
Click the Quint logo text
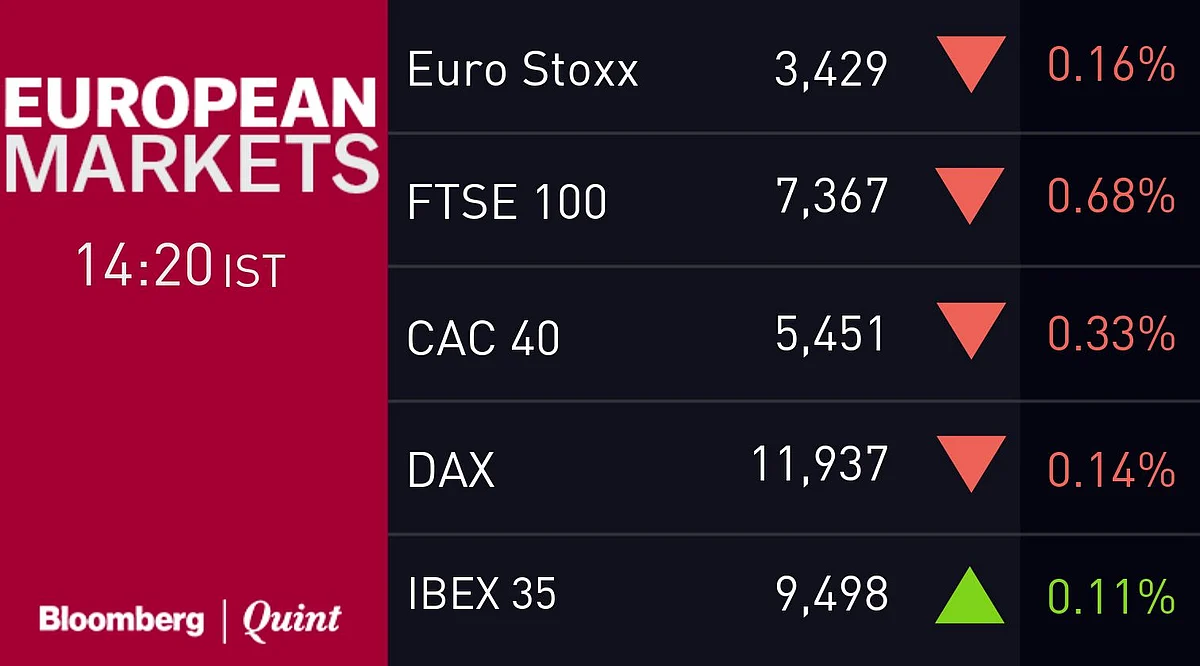[x=292, y=621]
